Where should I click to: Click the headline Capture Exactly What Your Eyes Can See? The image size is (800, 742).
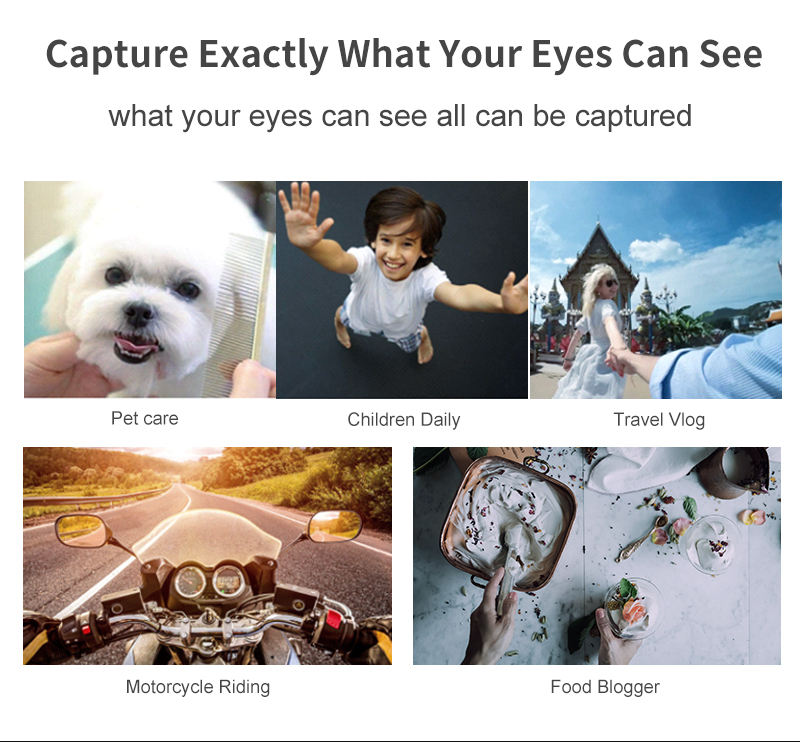click(x=404, y=54)
